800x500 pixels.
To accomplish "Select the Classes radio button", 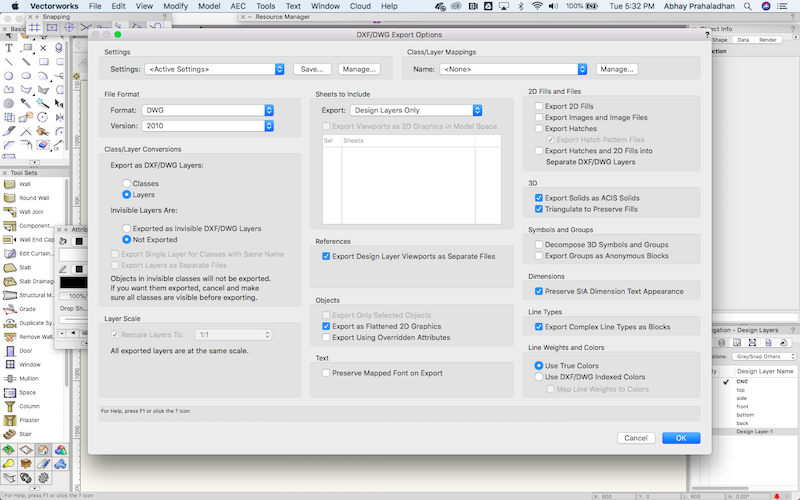I will click(x=127, y=183).
